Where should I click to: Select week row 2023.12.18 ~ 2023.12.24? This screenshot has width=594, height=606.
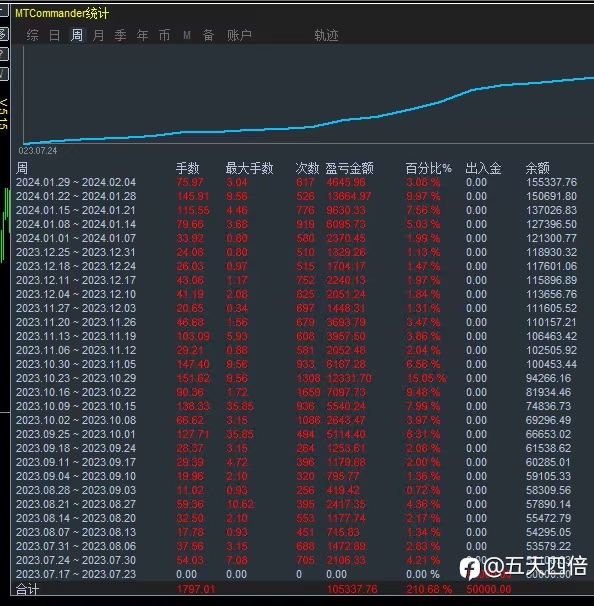click(296, 266)
